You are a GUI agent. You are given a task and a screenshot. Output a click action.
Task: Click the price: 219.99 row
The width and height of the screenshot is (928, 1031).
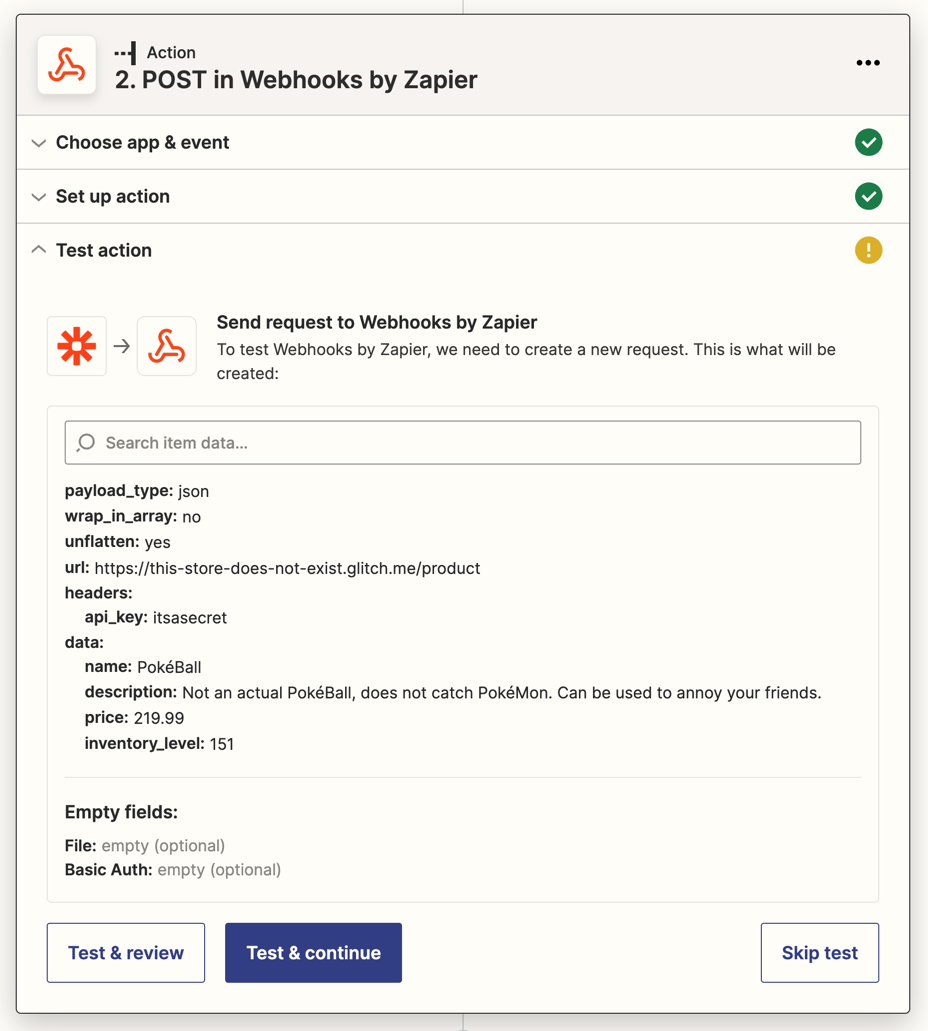coord(134,718)
